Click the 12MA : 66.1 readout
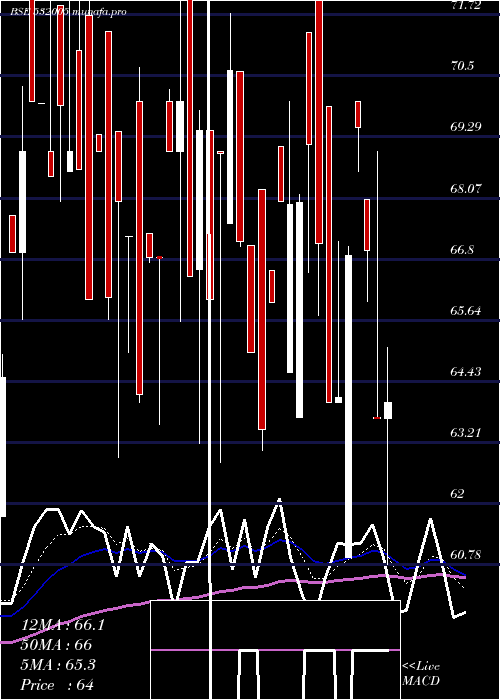The image size is (500, 700). [x=62, y=625]
